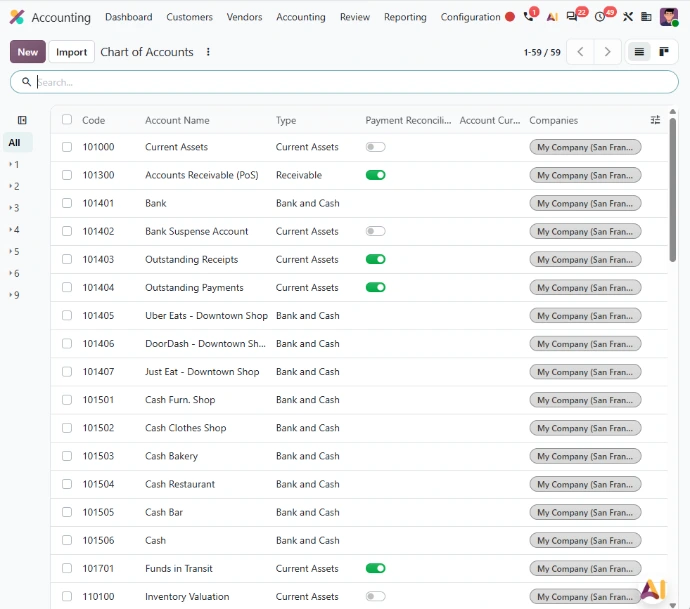Disable reconciliation toggle for Outstanding Payments
Viewport: 690px width, 609px height.
point(375,287)
